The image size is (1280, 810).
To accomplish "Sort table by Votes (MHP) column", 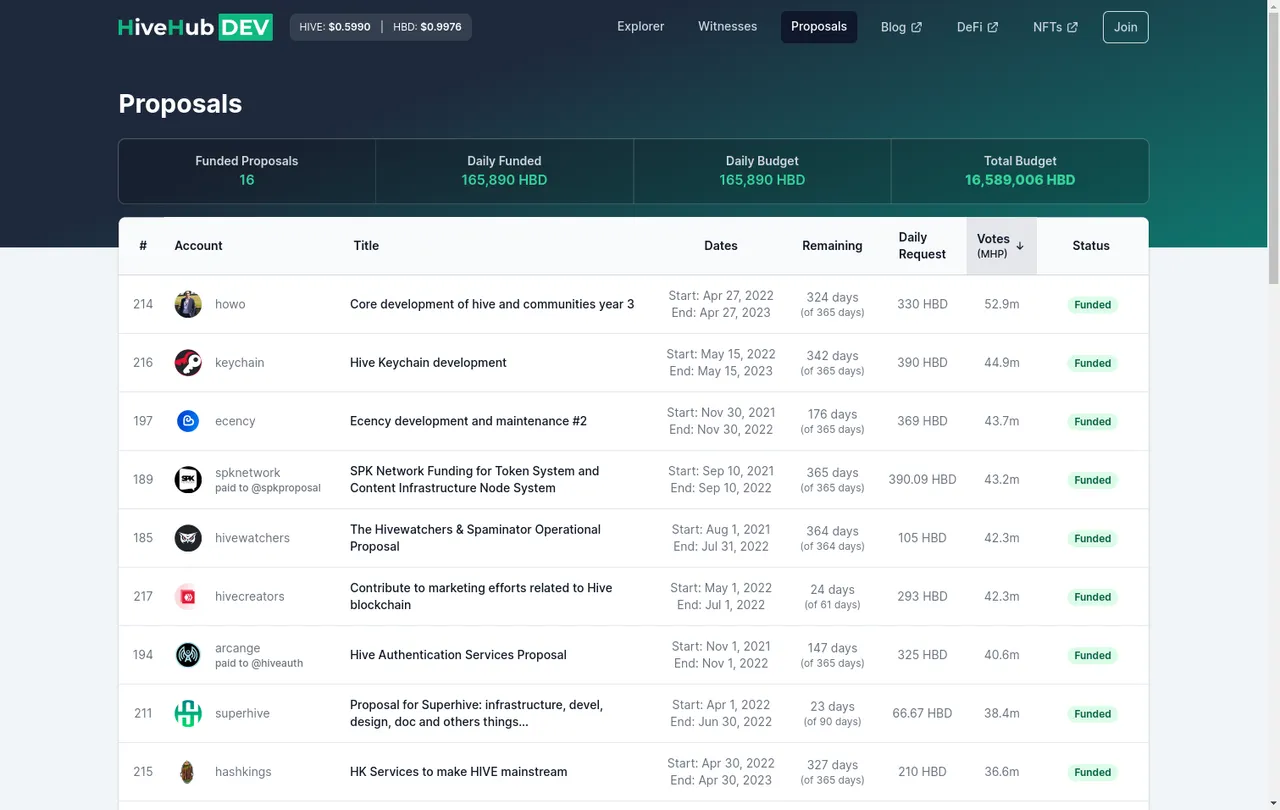I will [1001, 246].
